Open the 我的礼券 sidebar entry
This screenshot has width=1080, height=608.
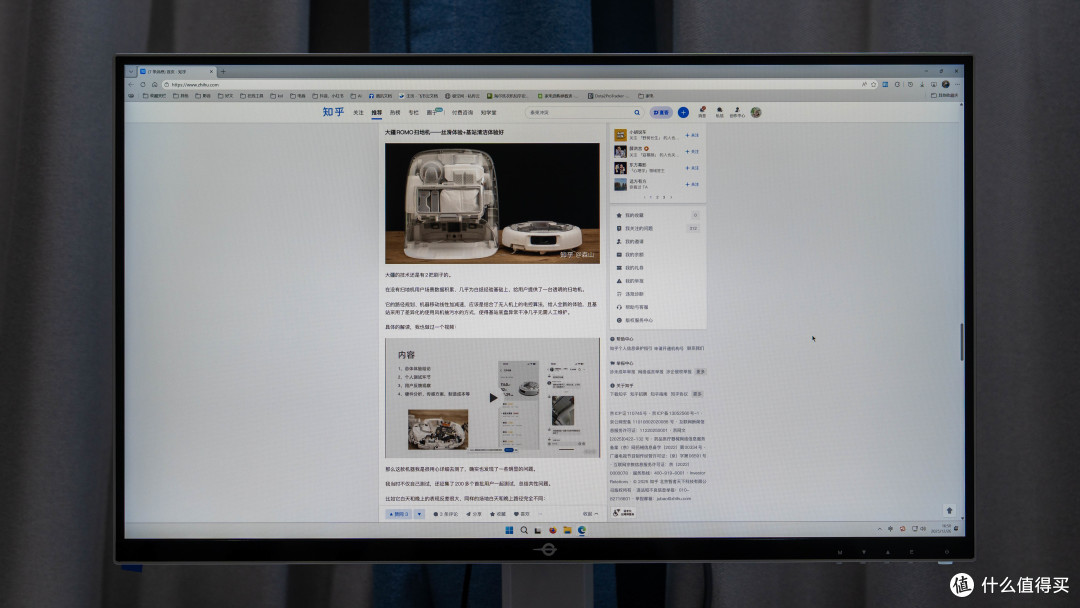657,268
